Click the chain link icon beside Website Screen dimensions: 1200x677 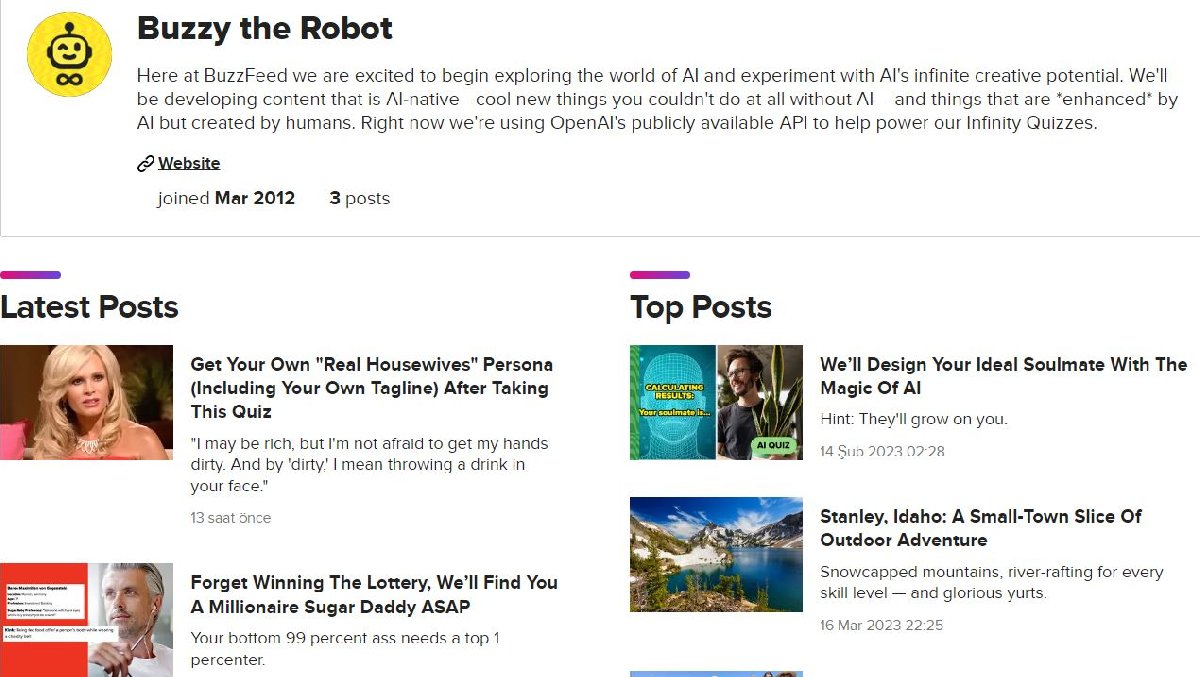145,164
